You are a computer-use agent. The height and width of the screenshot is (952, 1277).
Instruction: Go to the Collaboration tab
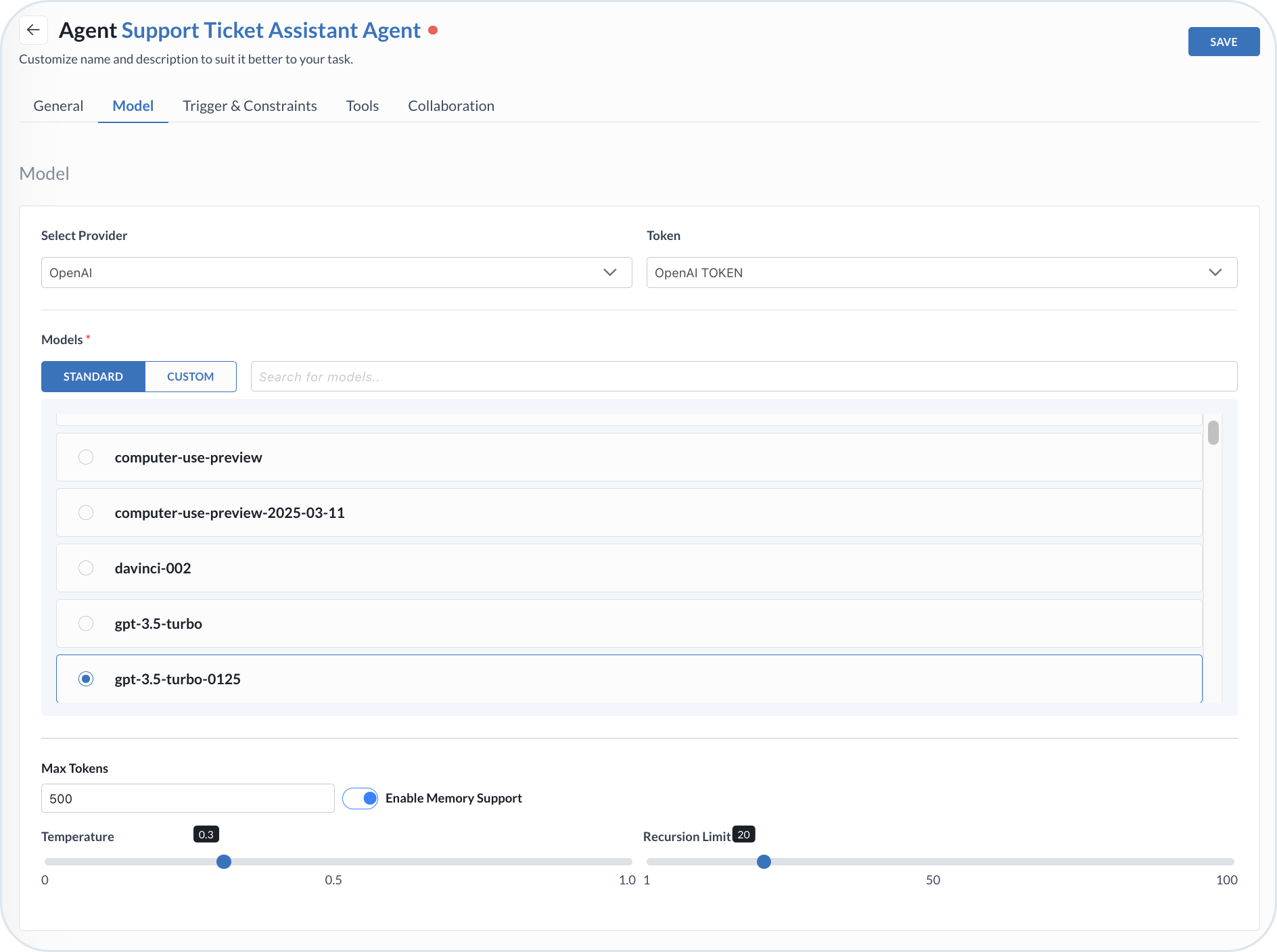(x=451, y=106)
